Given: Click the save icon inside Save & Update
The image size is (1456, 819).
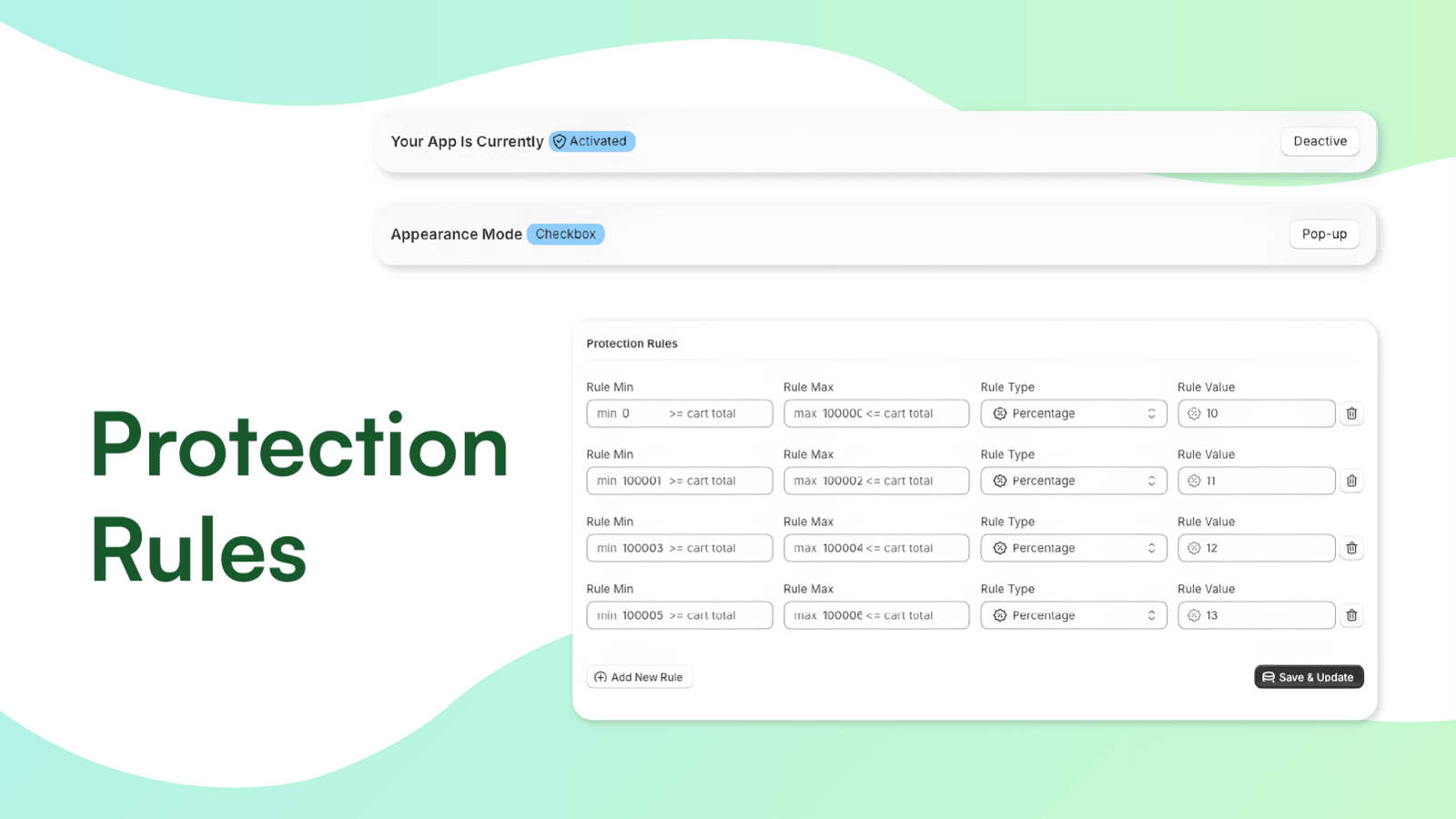Looking at the screenshot, I should pyautogui.click(x=1269, y=677).
